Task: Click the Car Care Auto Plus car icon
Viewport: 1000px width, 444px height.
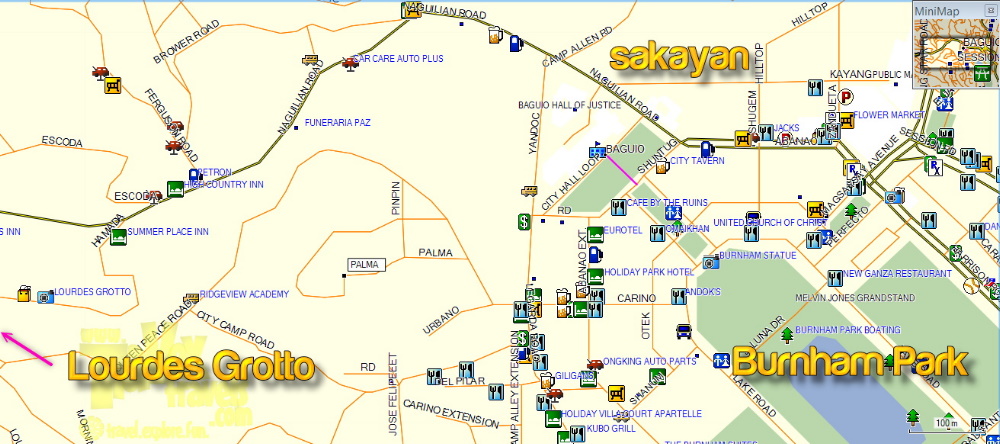Action: [348, 63]
